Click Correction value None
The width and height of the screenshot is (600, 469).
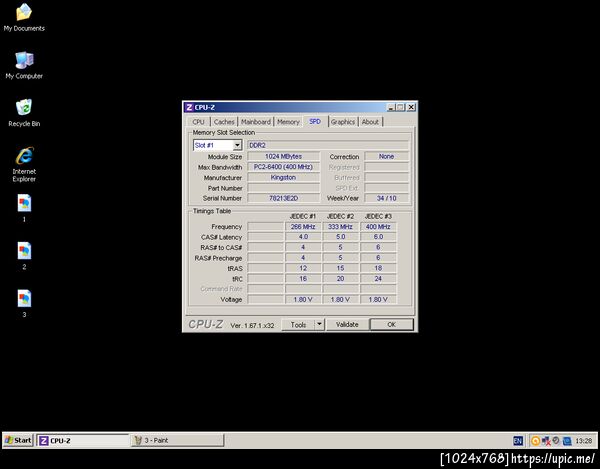click(386, 156)
